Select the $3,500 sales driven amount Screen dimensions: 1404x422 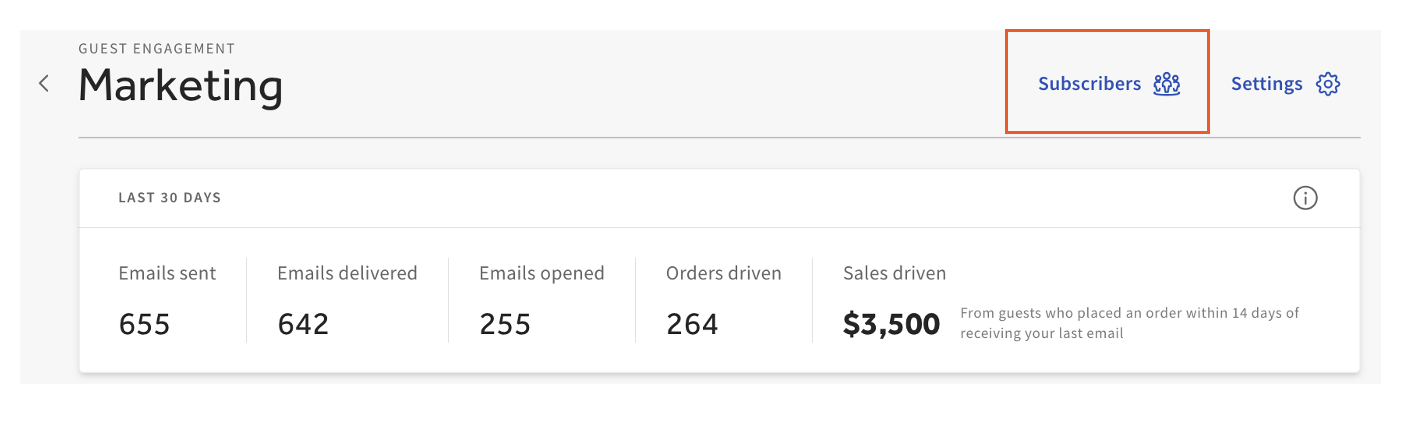(891, 324)
